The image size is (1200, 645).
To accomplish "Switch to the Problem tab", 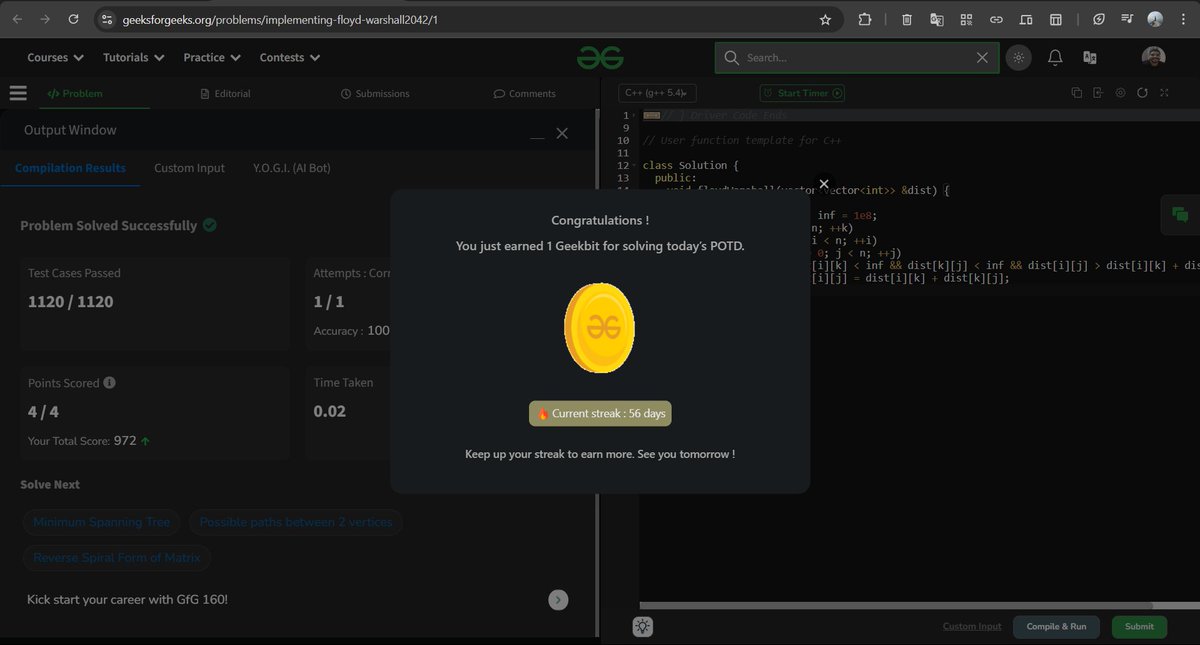I will [x=75, y=94].
